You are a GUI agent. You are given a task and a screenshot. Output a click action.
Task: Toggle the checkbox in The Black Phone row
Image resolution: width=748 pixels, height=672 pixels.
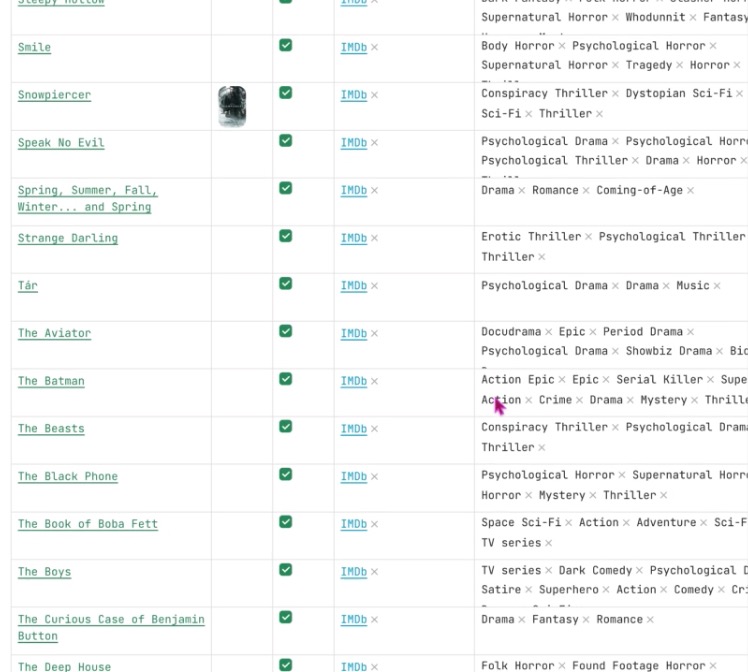coord(286,474)
